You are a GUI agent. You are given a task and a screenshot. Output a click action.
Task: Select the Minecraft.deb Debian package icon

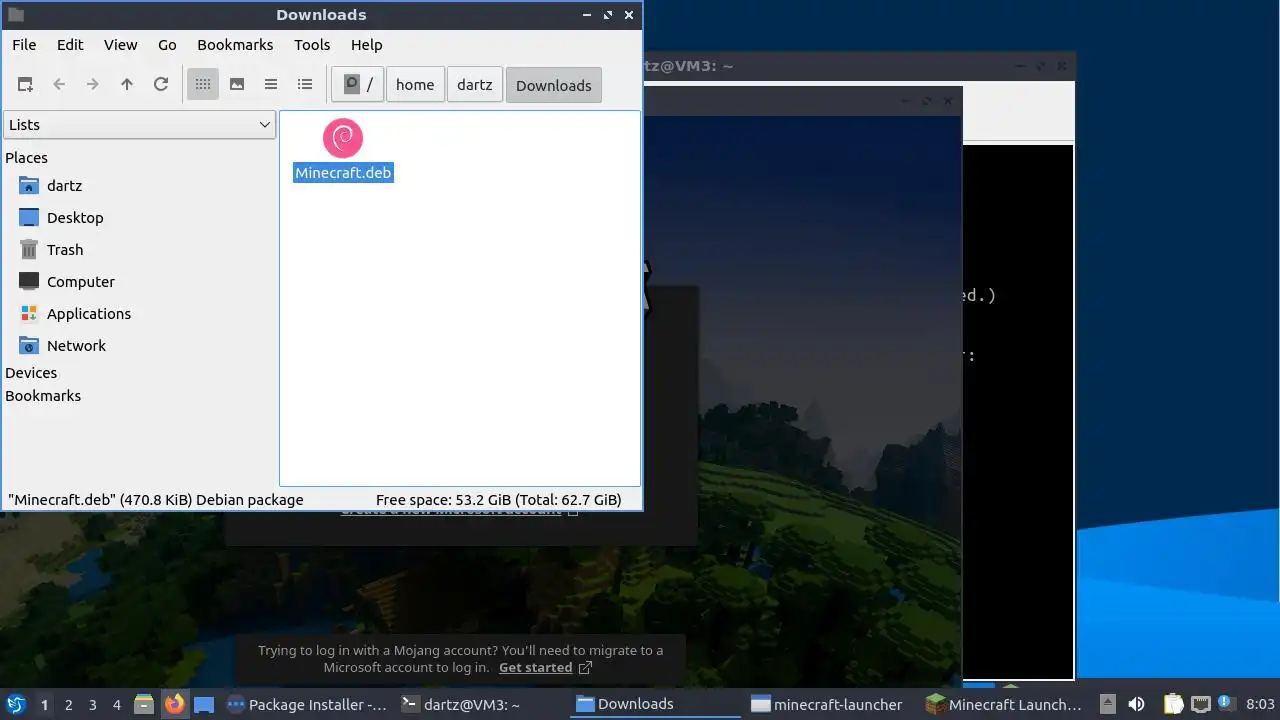pyautogui.click(x=343, y=138)
